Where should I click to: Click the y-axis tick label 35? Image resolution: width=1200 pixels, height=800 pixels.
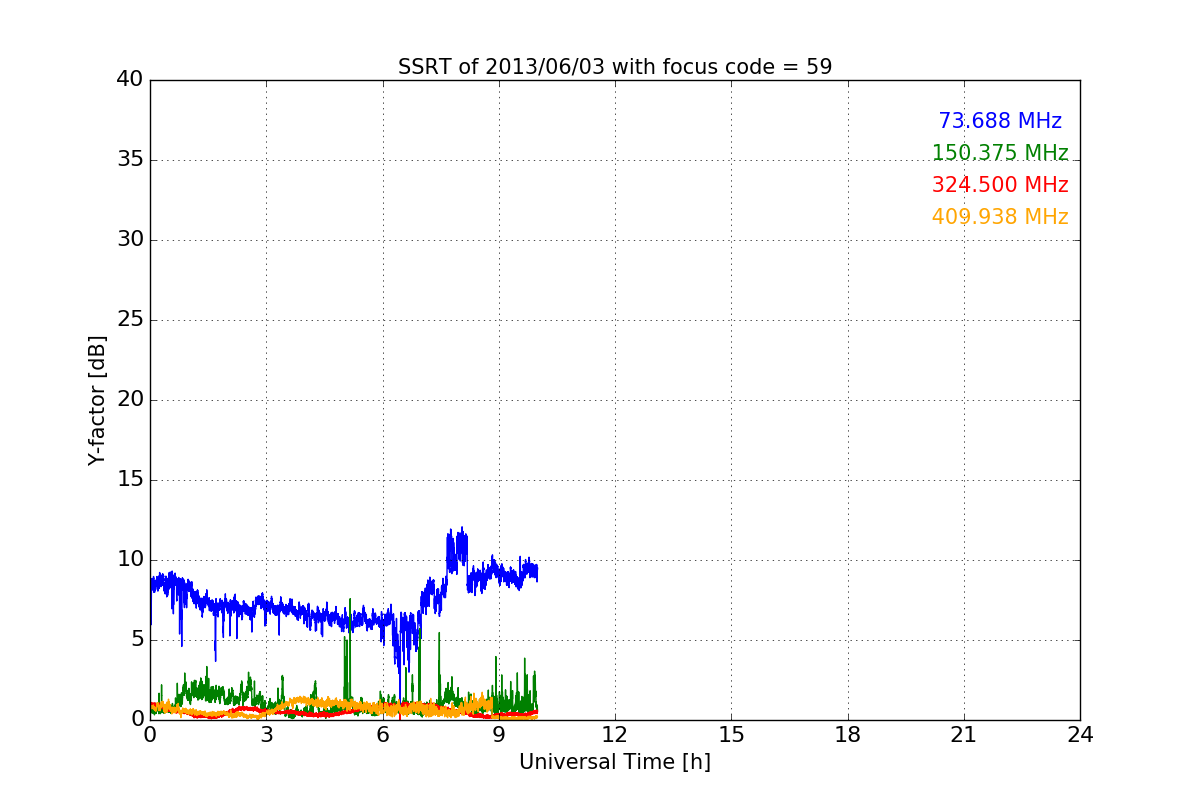[x=130, y=160]
